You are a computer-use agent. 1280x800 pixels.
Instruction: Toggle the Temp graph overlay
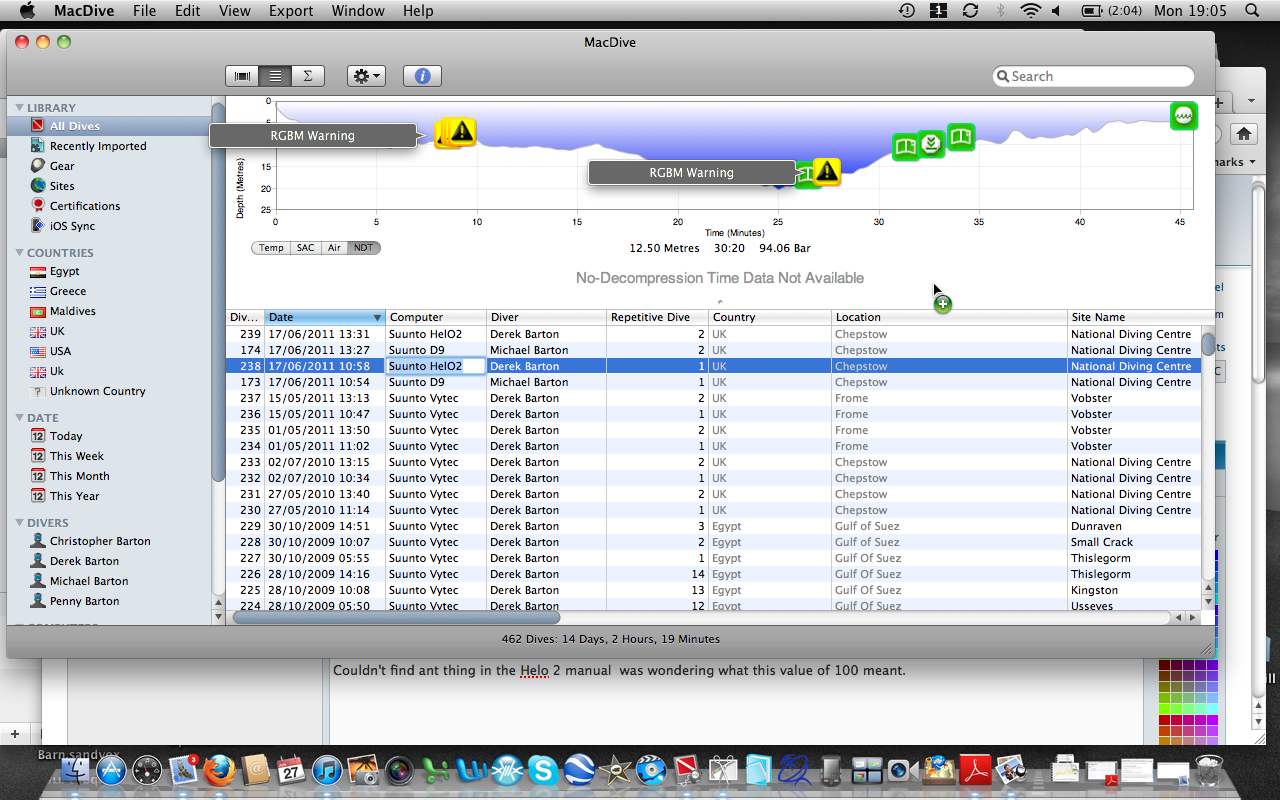271,248
